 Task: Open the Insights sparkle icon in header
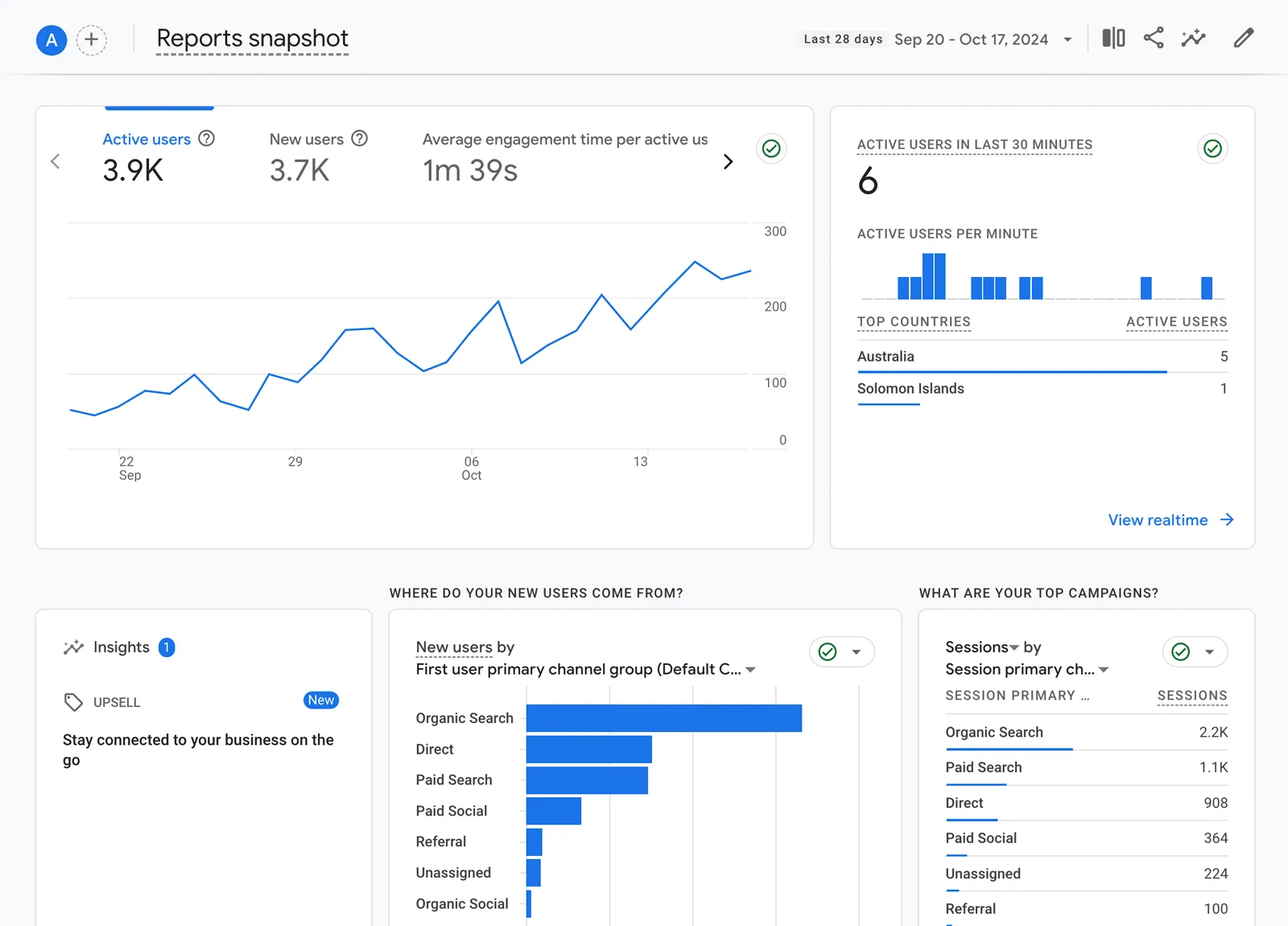click(1193, 38)
